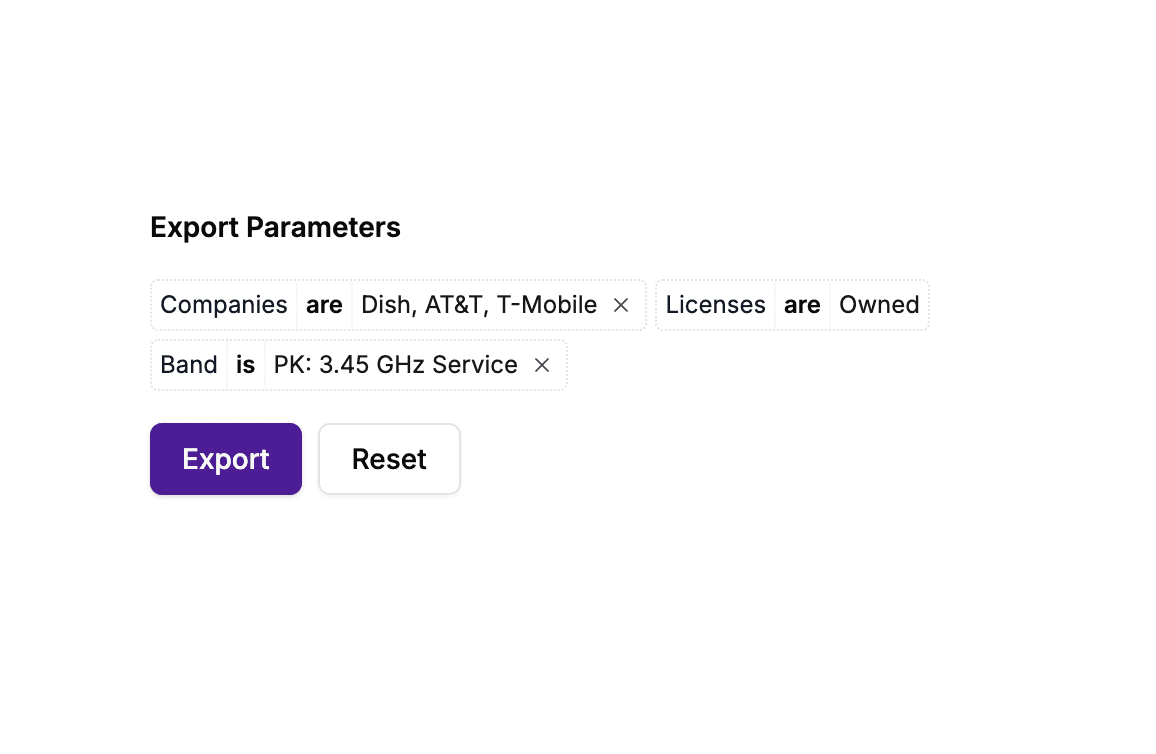The image size is (1156, 754).
Task: Open the Dish, AT&T, T-Mobile companies value
Action: tap(478, 305)
